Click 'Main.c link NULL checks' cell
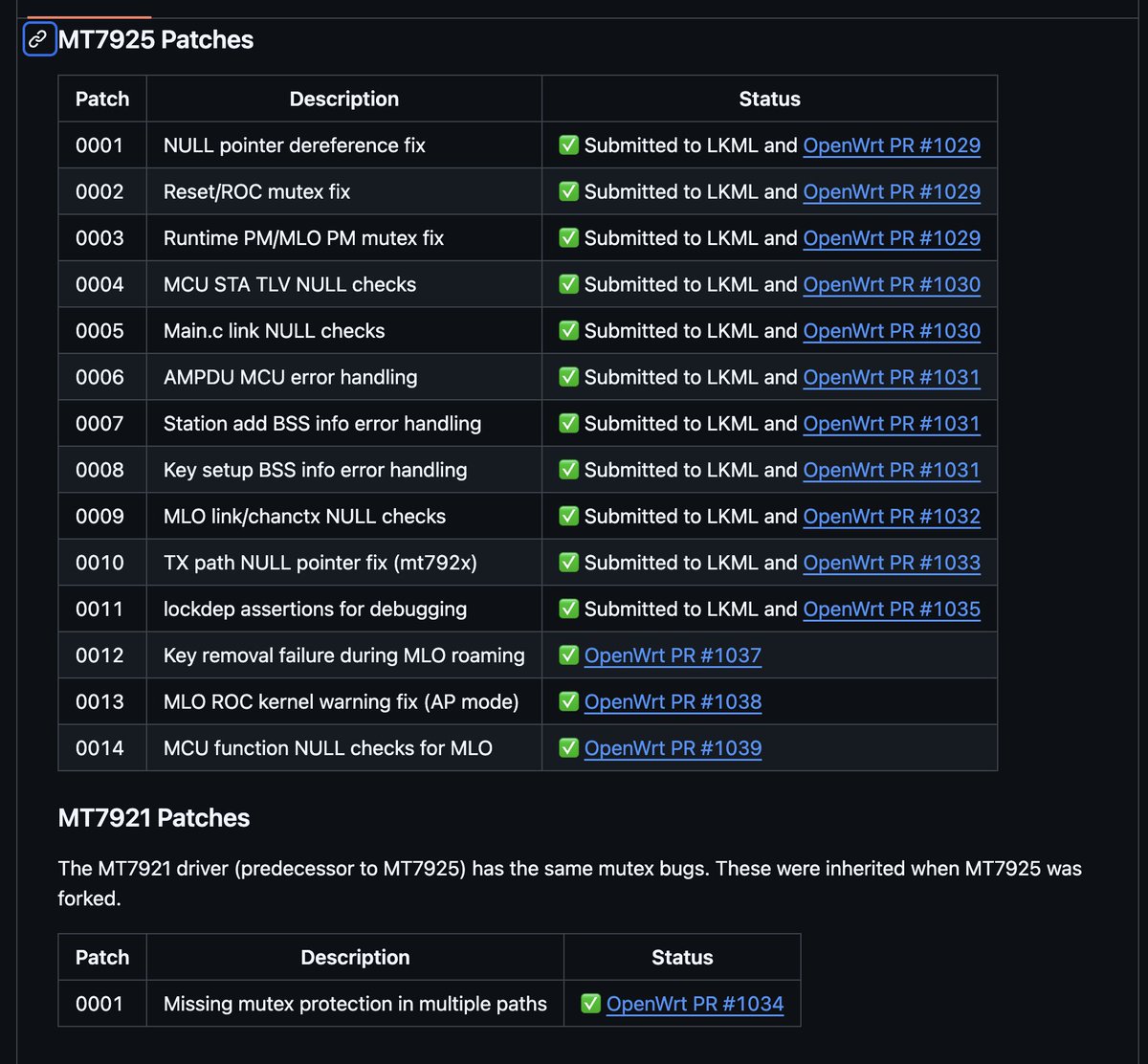Image resolution: width=1148 pixels, height=1064 pixels. (344, 331)
